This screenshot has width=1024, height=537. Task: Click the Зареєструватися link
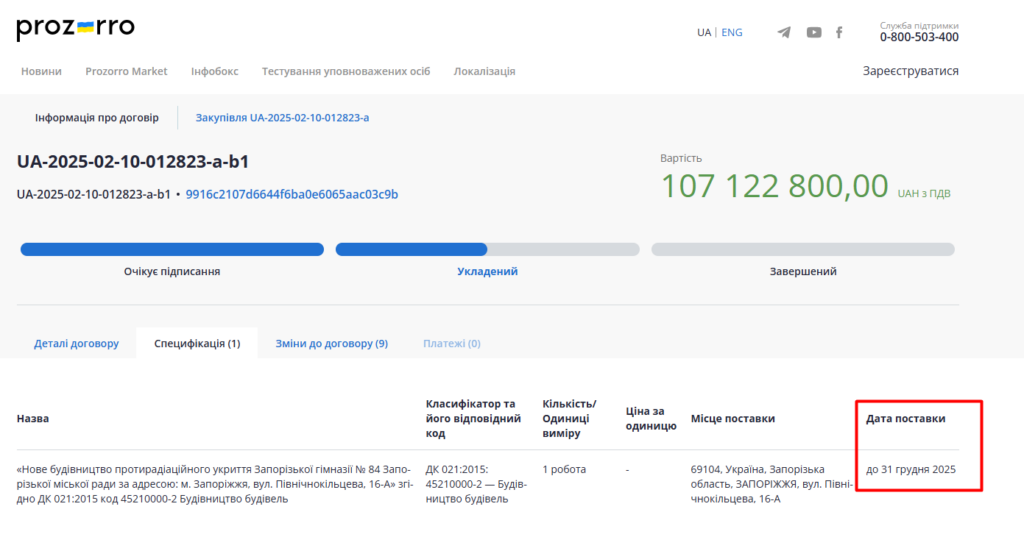pyautogui.click(x=910, y=71)
